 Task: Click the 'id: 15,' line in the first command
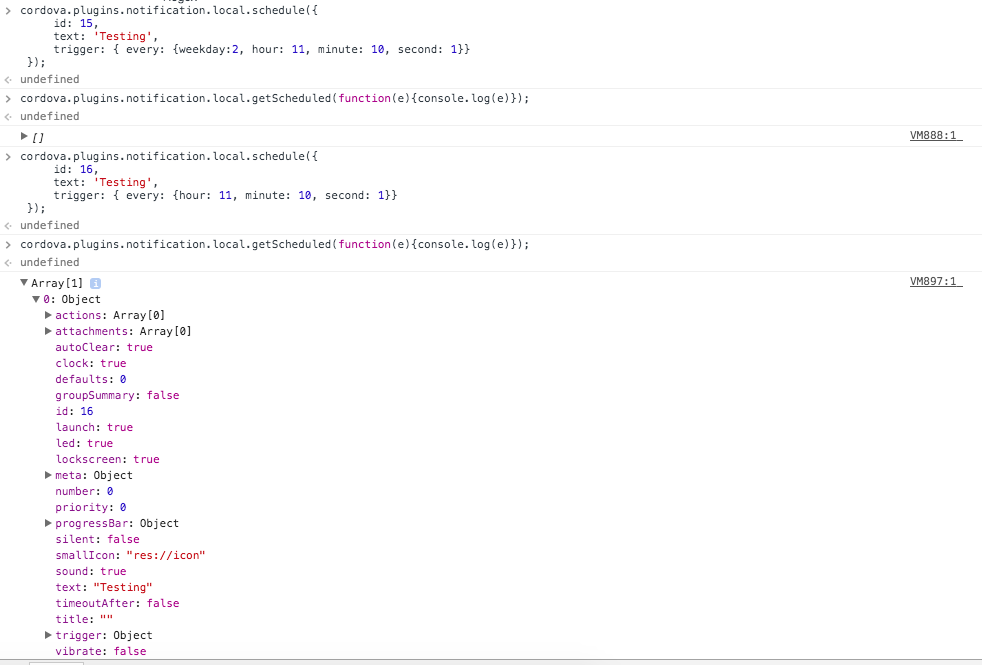[x=76, y=23]
